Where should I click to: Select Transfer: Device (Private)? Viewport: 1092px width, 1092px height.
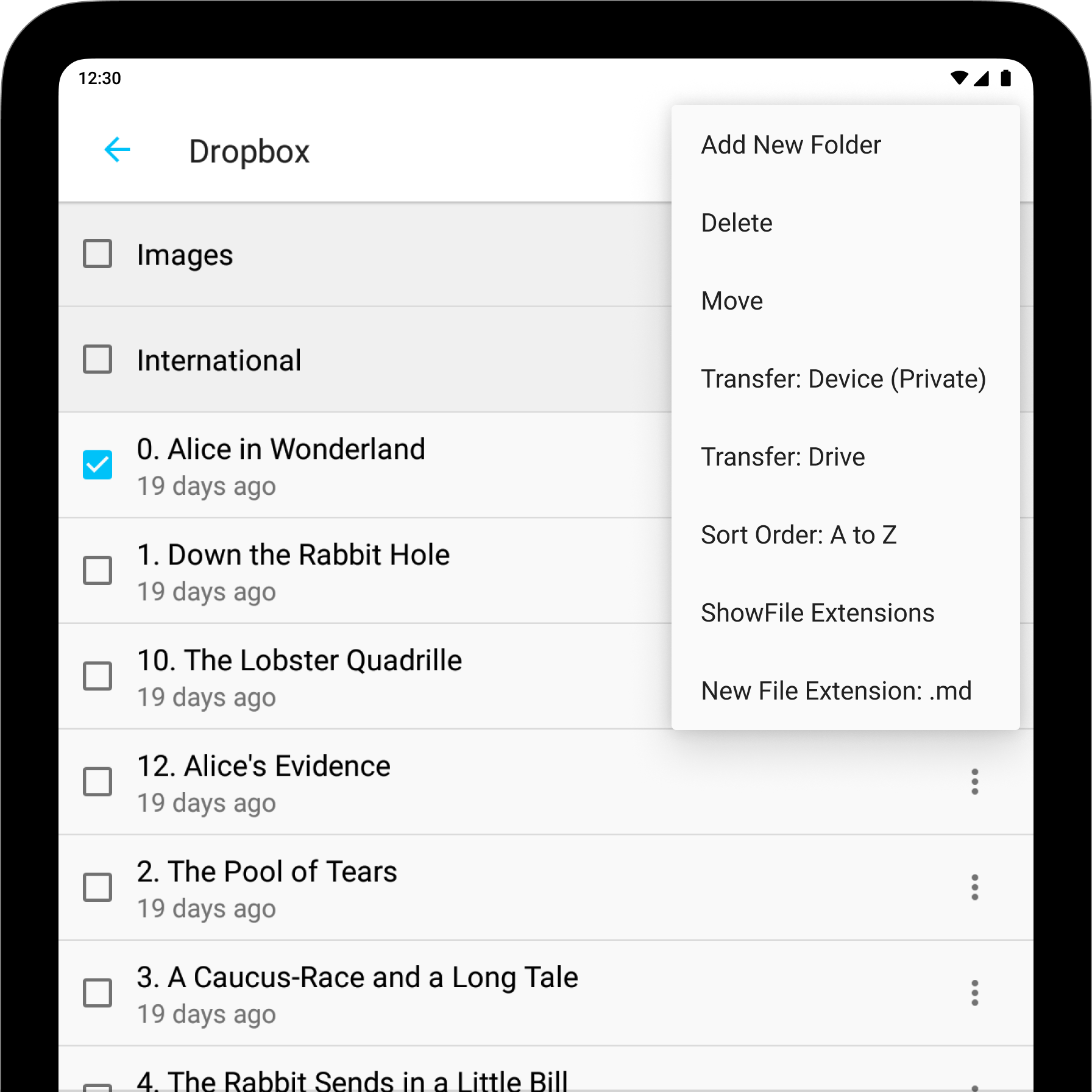click(x=845, y=379)
